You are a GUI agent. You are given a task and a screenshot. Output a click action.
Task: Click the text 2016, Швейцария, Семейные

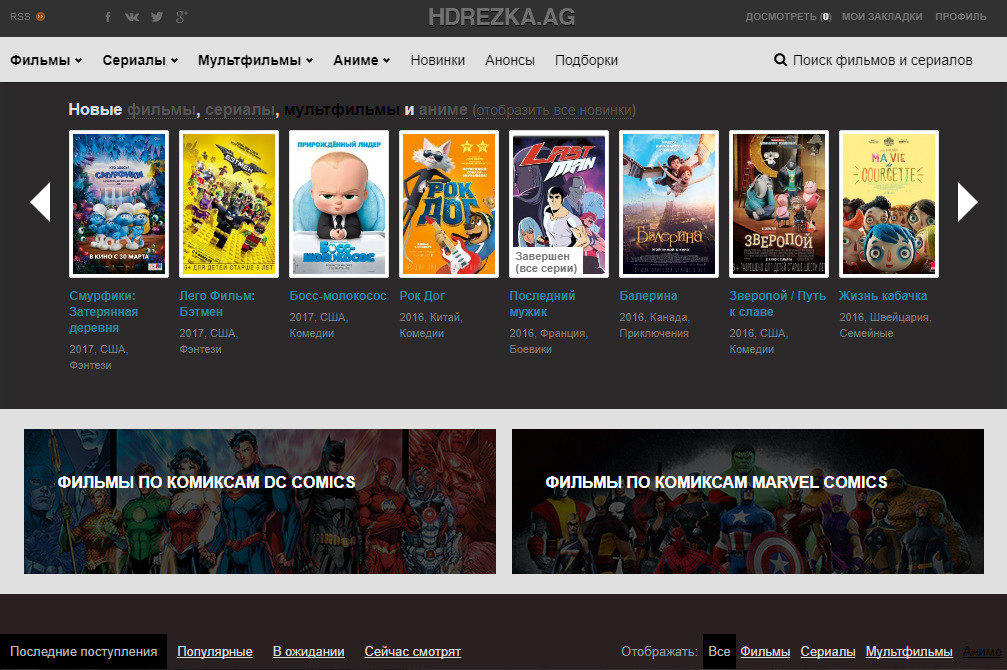885,325
